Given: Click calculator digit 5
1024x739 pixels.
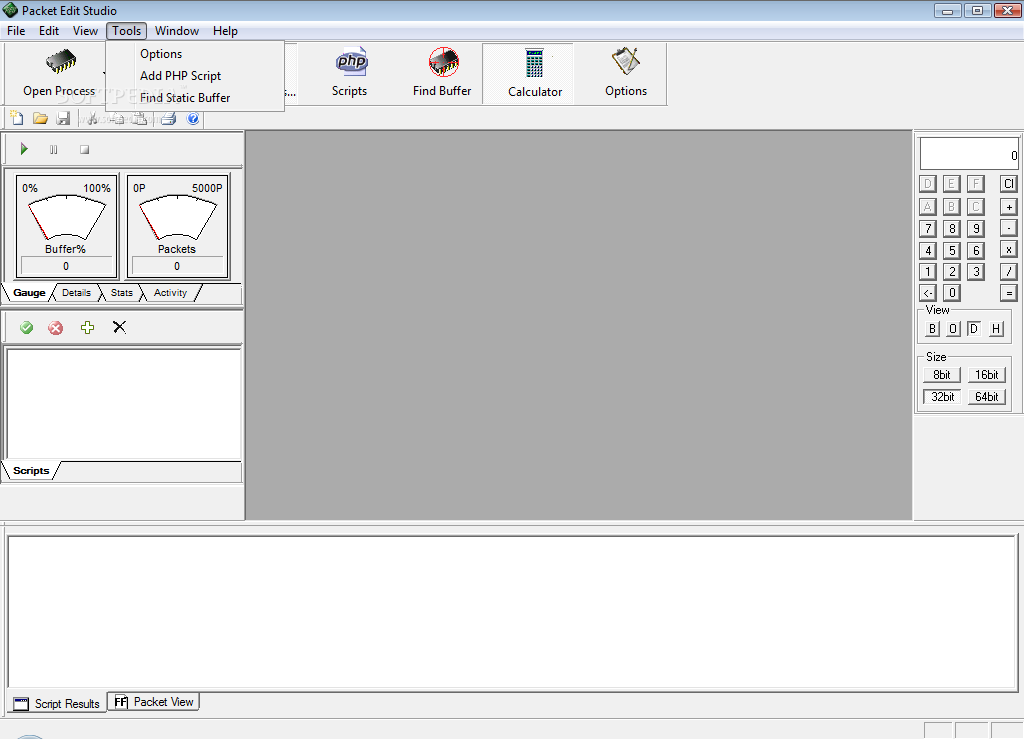Looking at the screenshot, I should click(x=952, y=250).
